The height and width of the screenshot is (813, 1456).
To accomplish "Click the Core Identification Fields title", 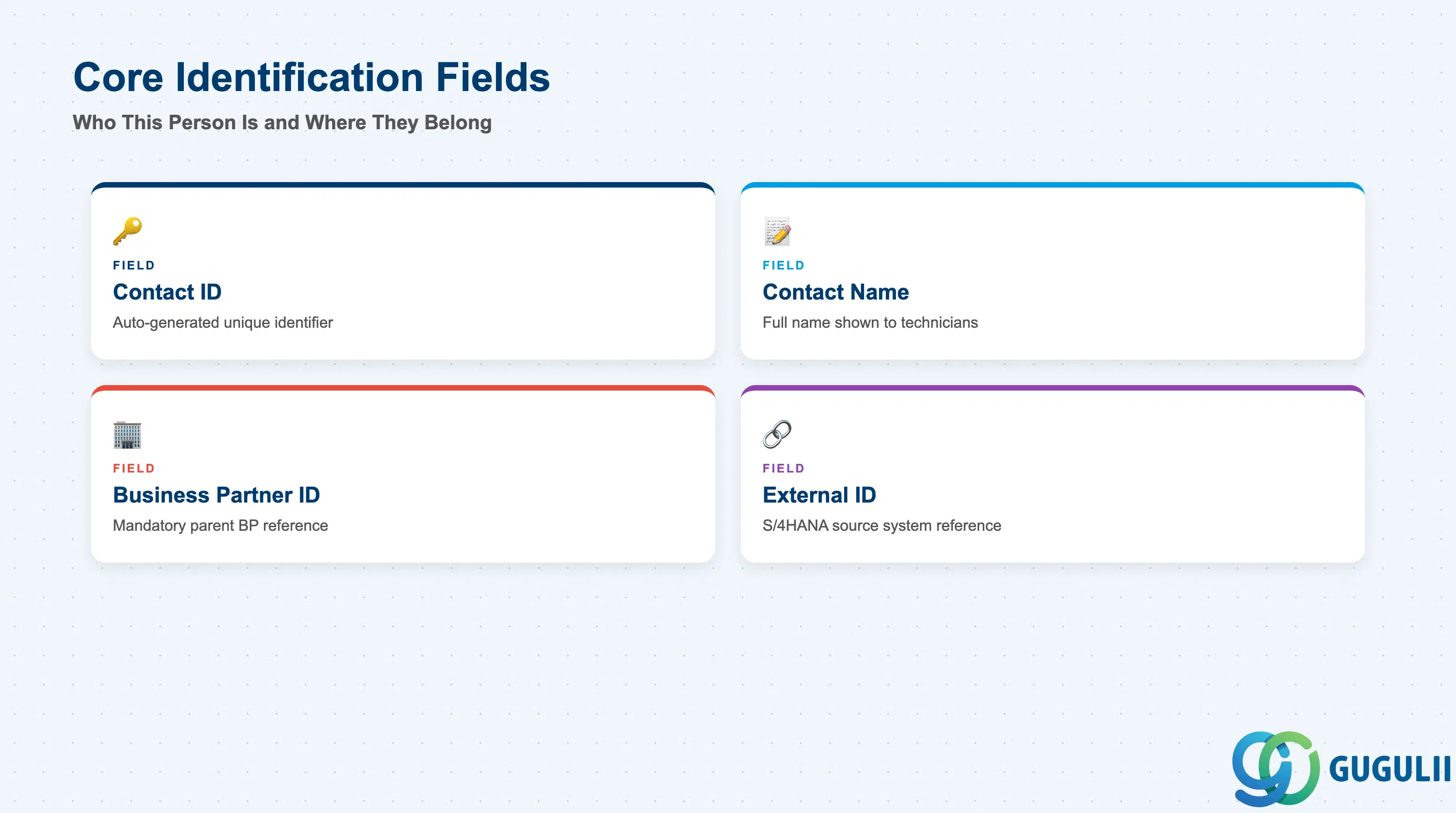I will coord(311,77).
